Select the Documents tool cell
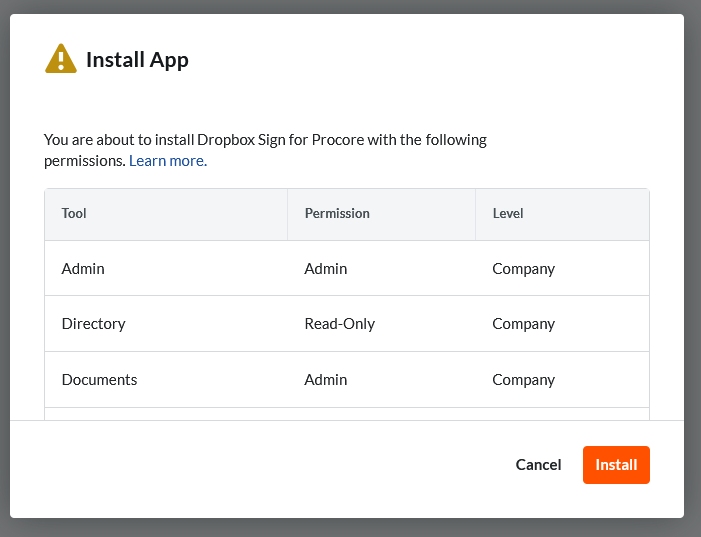This screenshot has height=537, width=701. coord(166,380)
